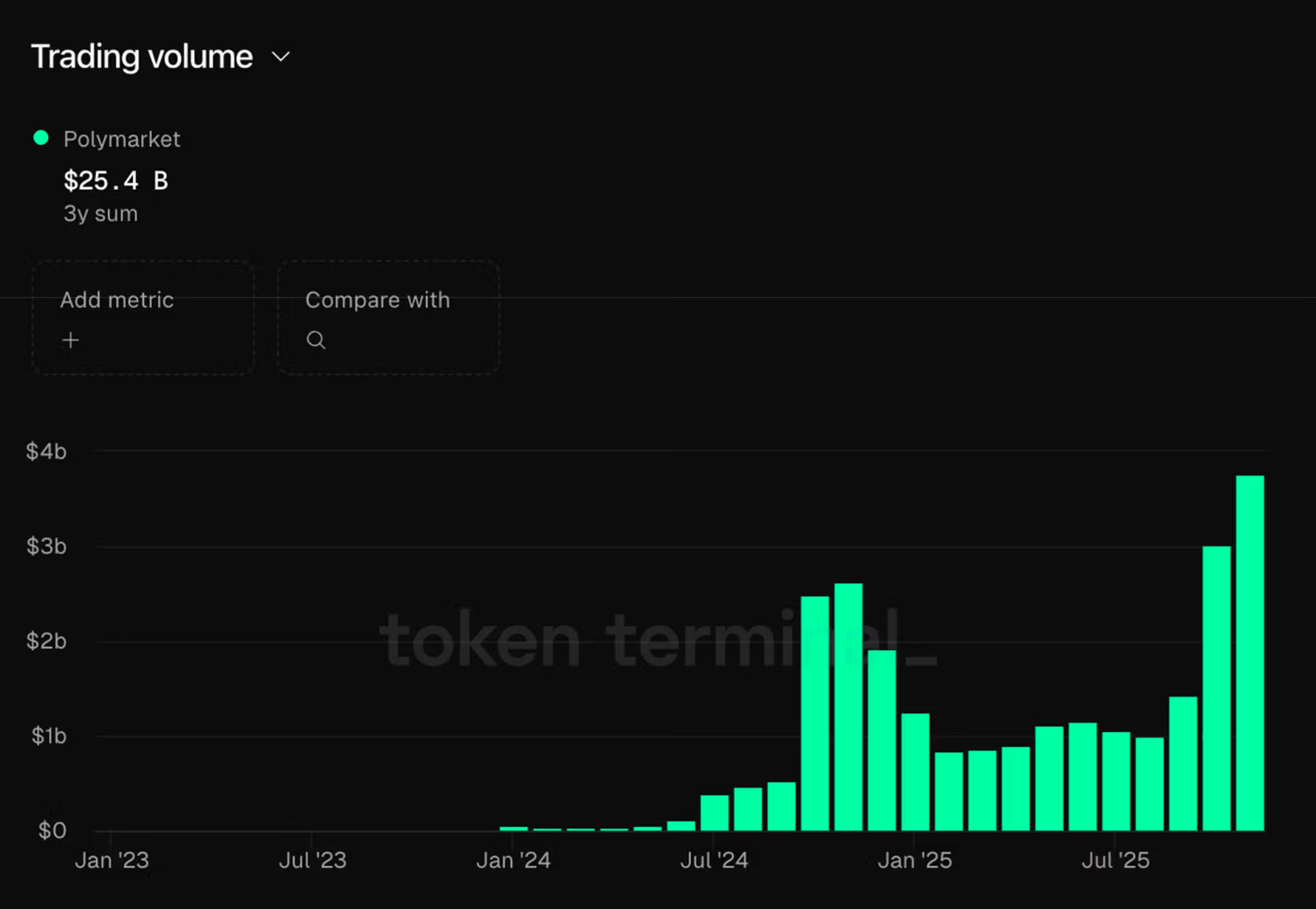This screenshot has width=1316, height=909.
Task: Expand the Trading volume dropdown chevron
Action: pos(281,57)
